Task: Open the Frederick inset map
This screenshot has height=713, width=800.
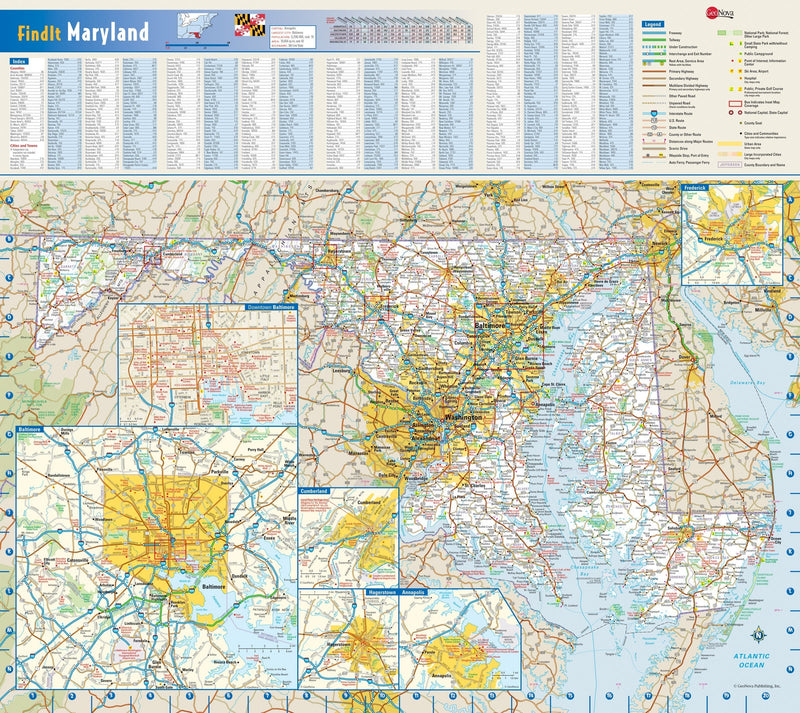Action: (x=732, y=235)
